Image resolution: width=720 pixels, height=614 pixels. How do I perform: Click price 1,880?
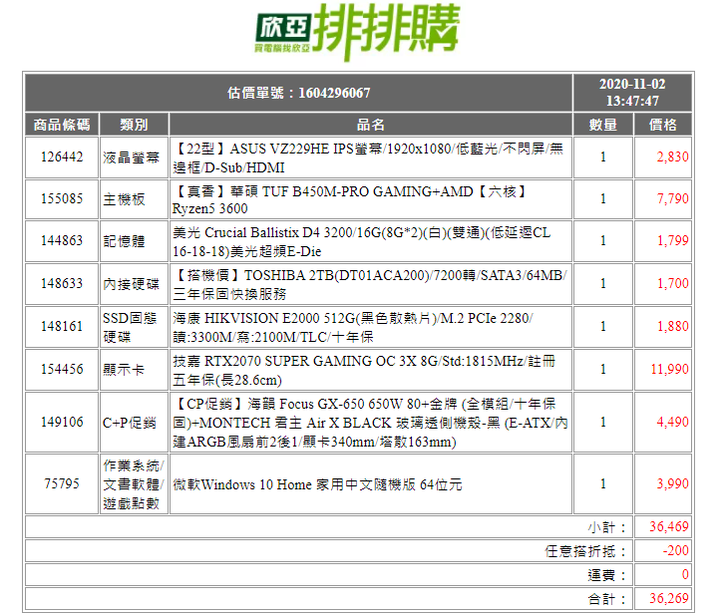pyautogui.click(x=672, y=327)
